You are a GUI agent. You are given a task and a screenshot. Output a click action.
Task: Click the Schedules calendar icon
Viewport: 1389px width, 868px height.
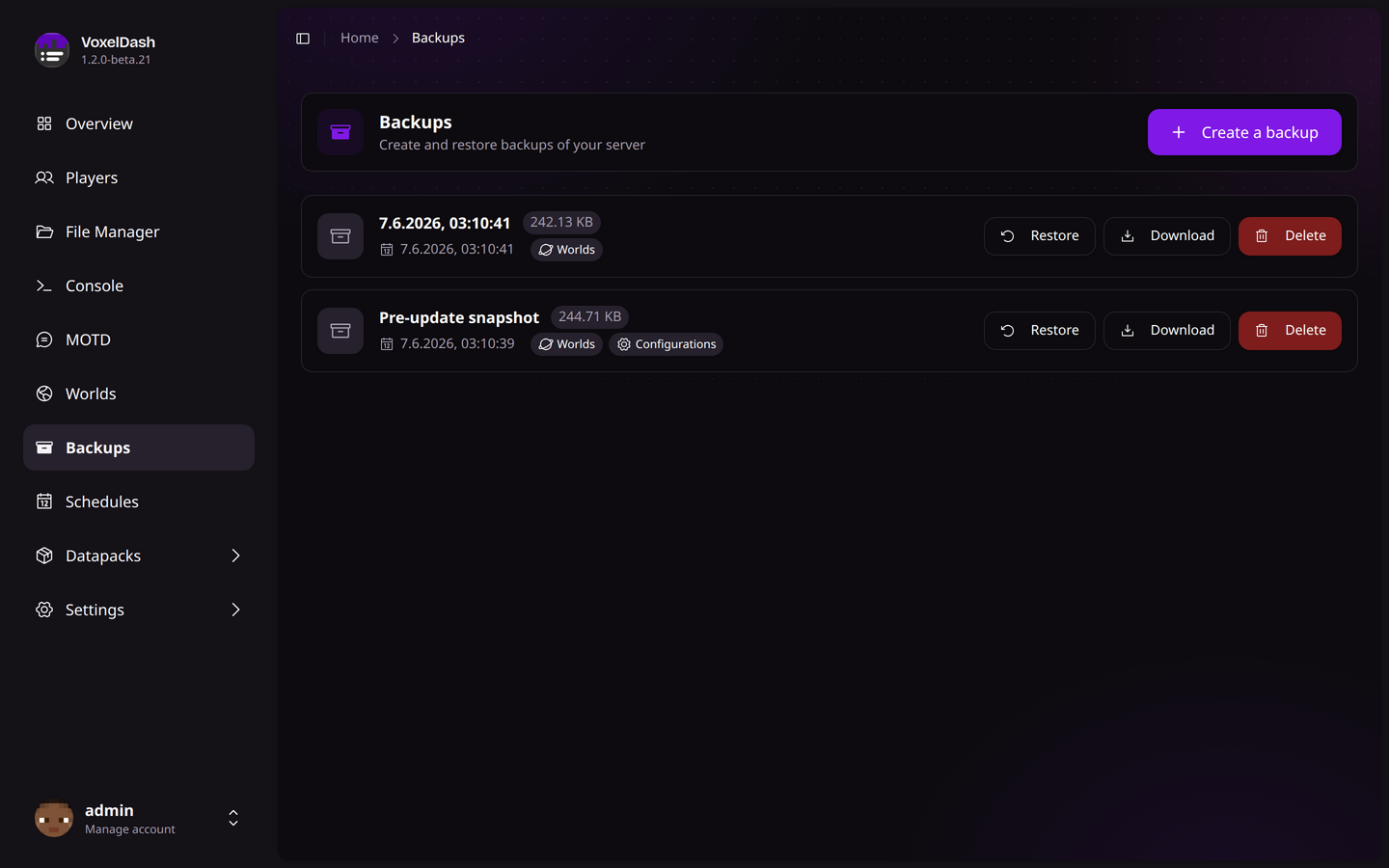tap(44, 502)
